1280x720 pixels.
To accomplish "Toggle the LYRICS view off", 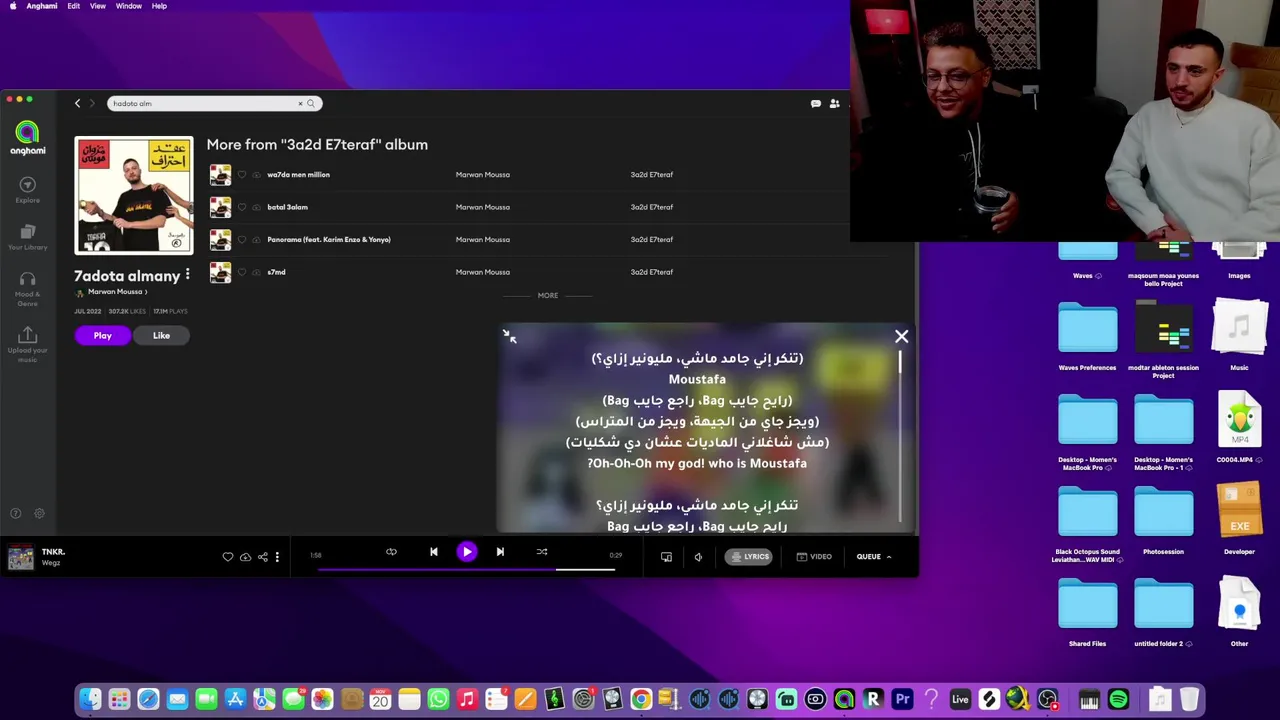I will [749, 557].
